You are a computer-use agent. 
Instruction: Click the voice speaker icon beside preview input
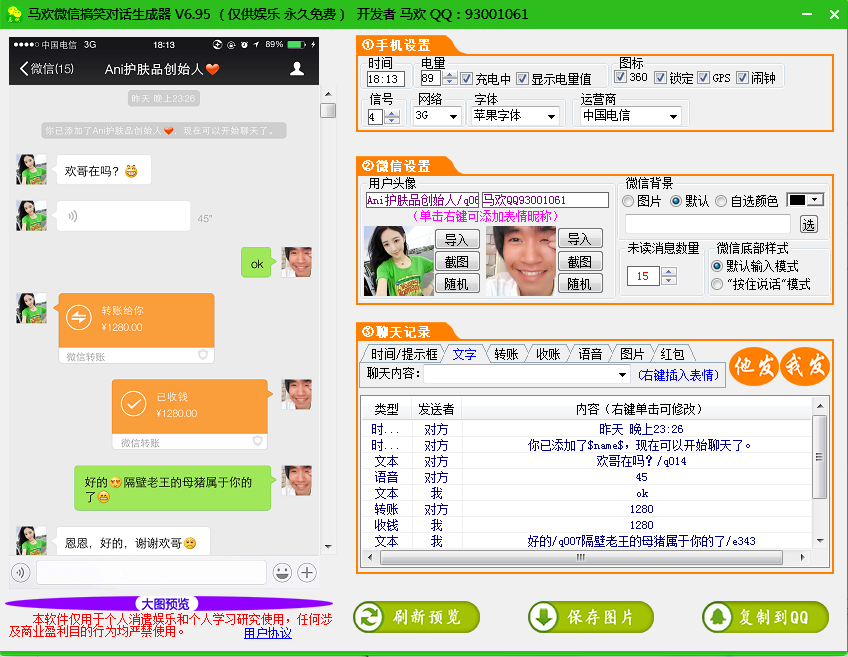[20, 571]
